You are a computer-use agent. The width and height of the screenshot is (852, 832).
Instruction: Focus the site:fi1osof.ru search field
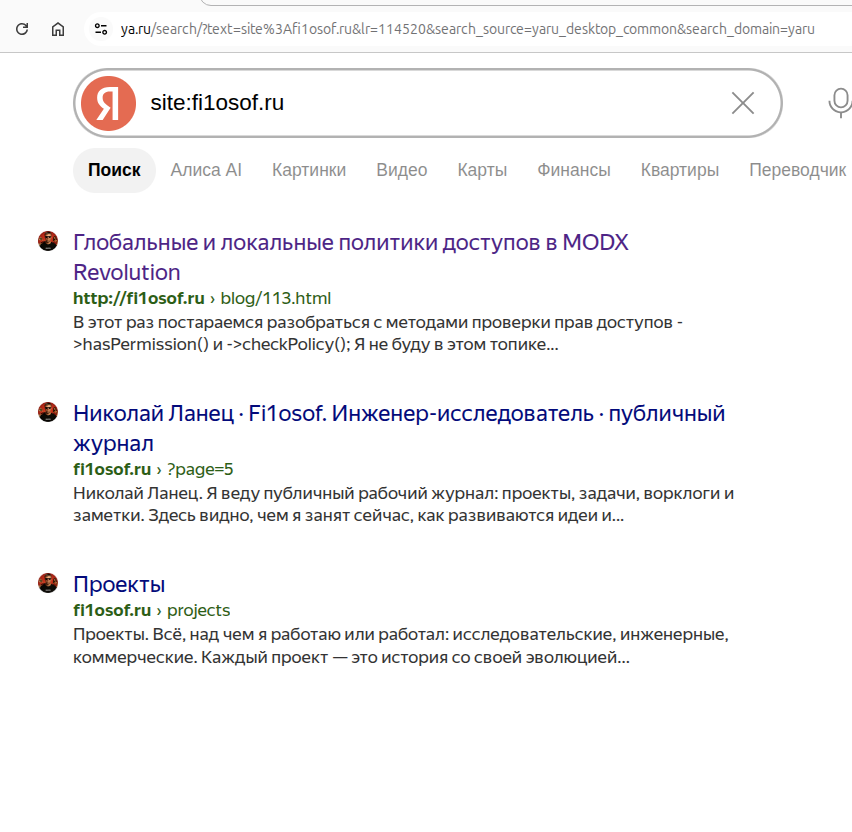pos(435,103)
